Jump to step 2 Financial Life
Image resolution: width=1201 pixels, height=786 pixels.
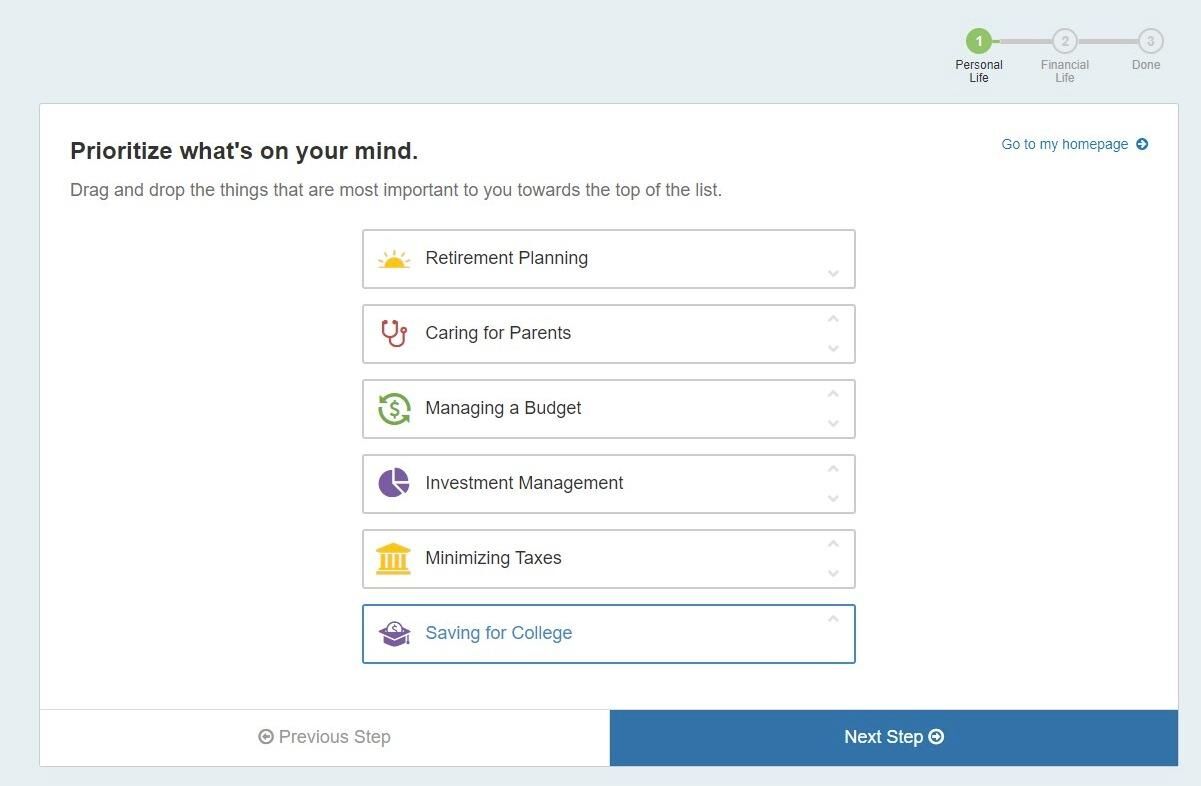click(1065, 41)
